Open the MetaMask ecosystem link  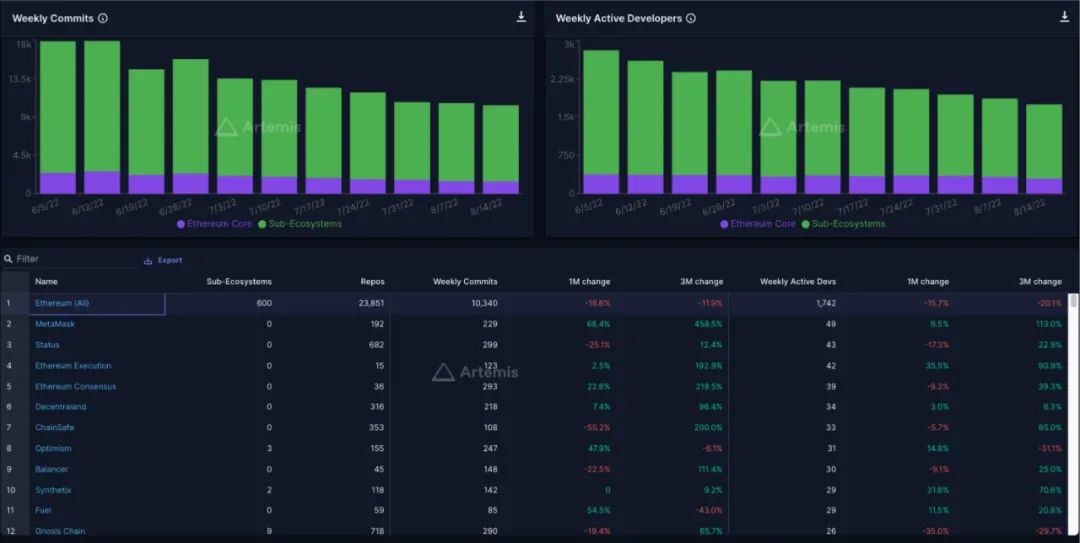point(55,324)
